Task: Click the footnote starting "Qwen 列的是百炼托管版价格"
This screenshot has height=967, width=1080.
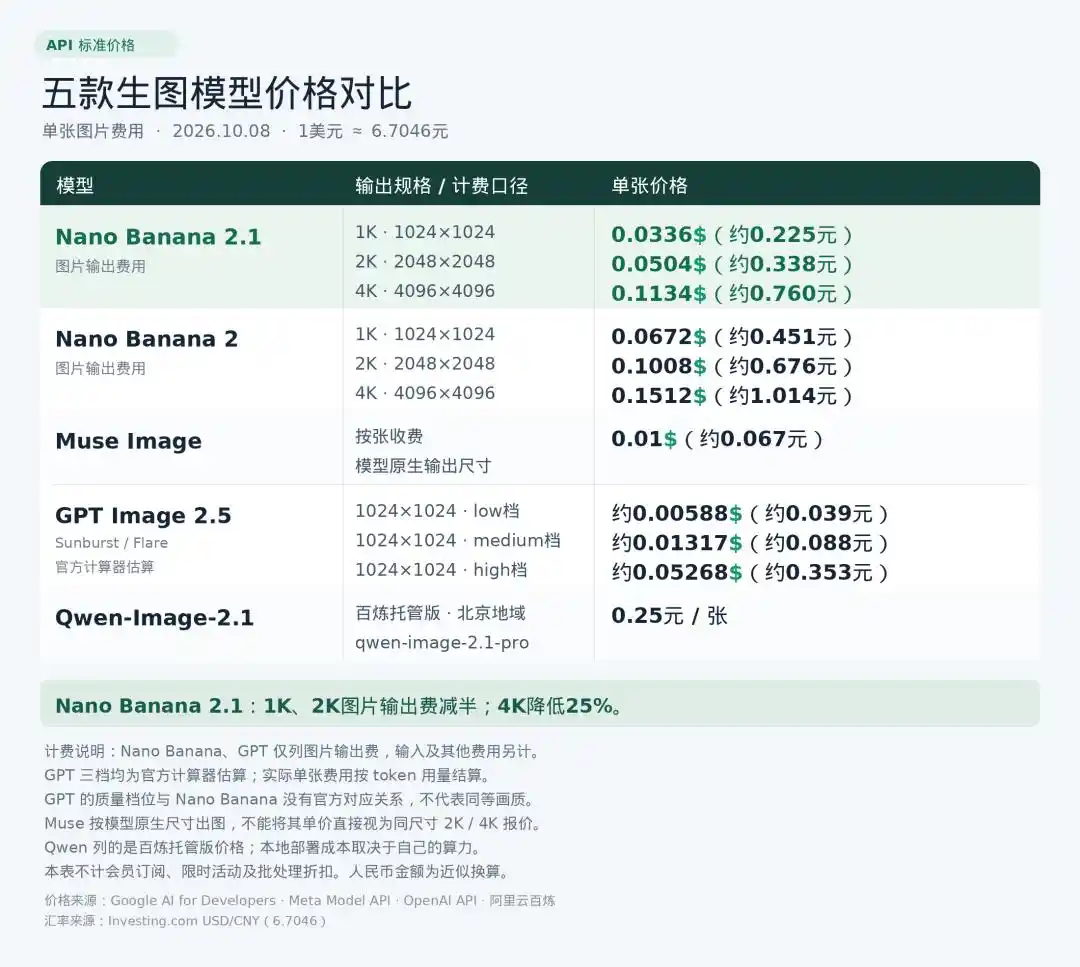Action: 263,848
